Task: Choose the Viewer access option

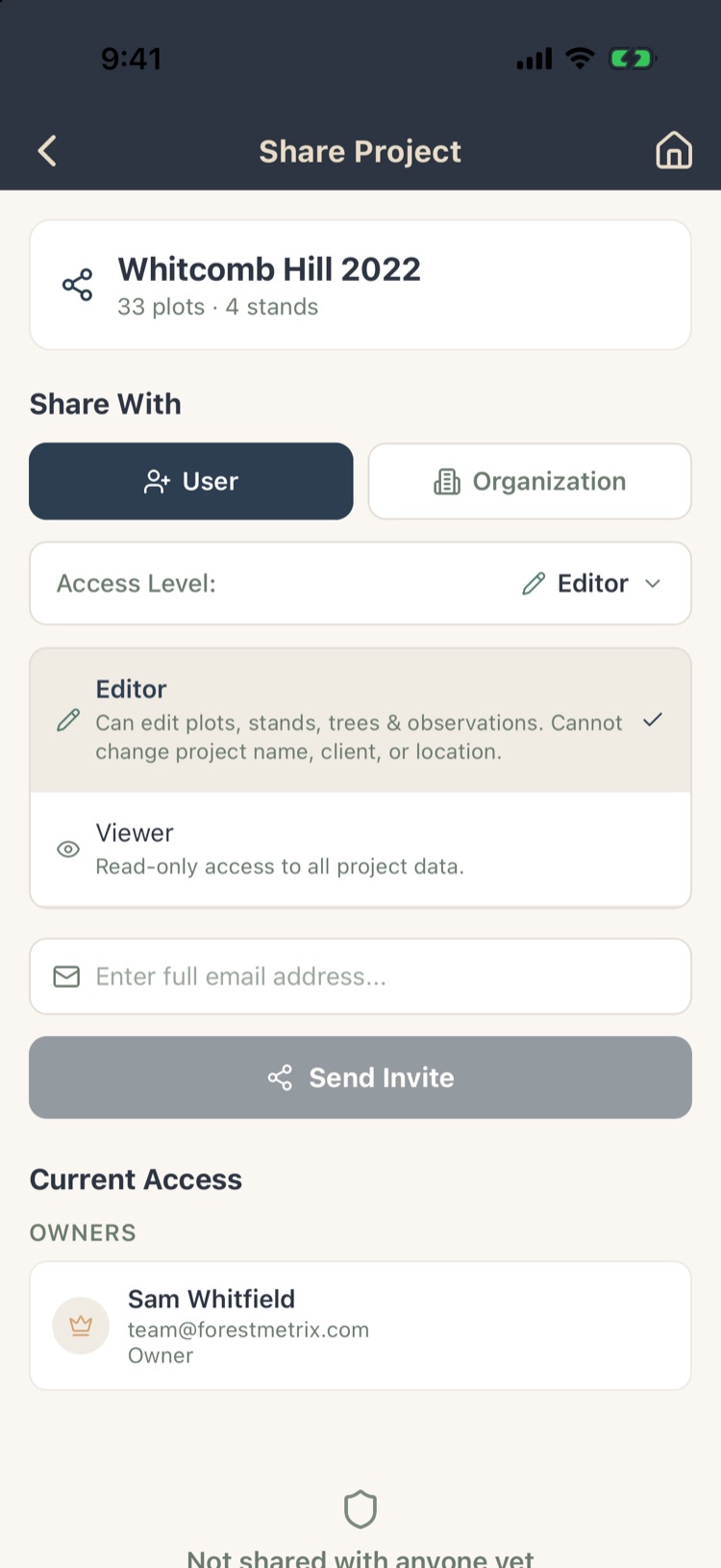Action: (x=360, y=849)
